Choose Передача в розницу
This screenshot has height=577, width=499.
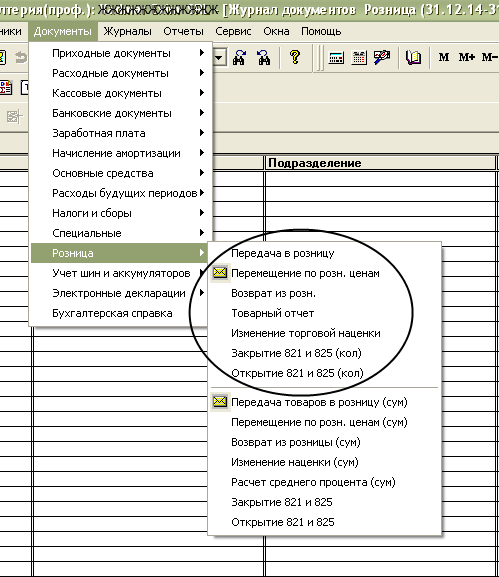point(325,253)
